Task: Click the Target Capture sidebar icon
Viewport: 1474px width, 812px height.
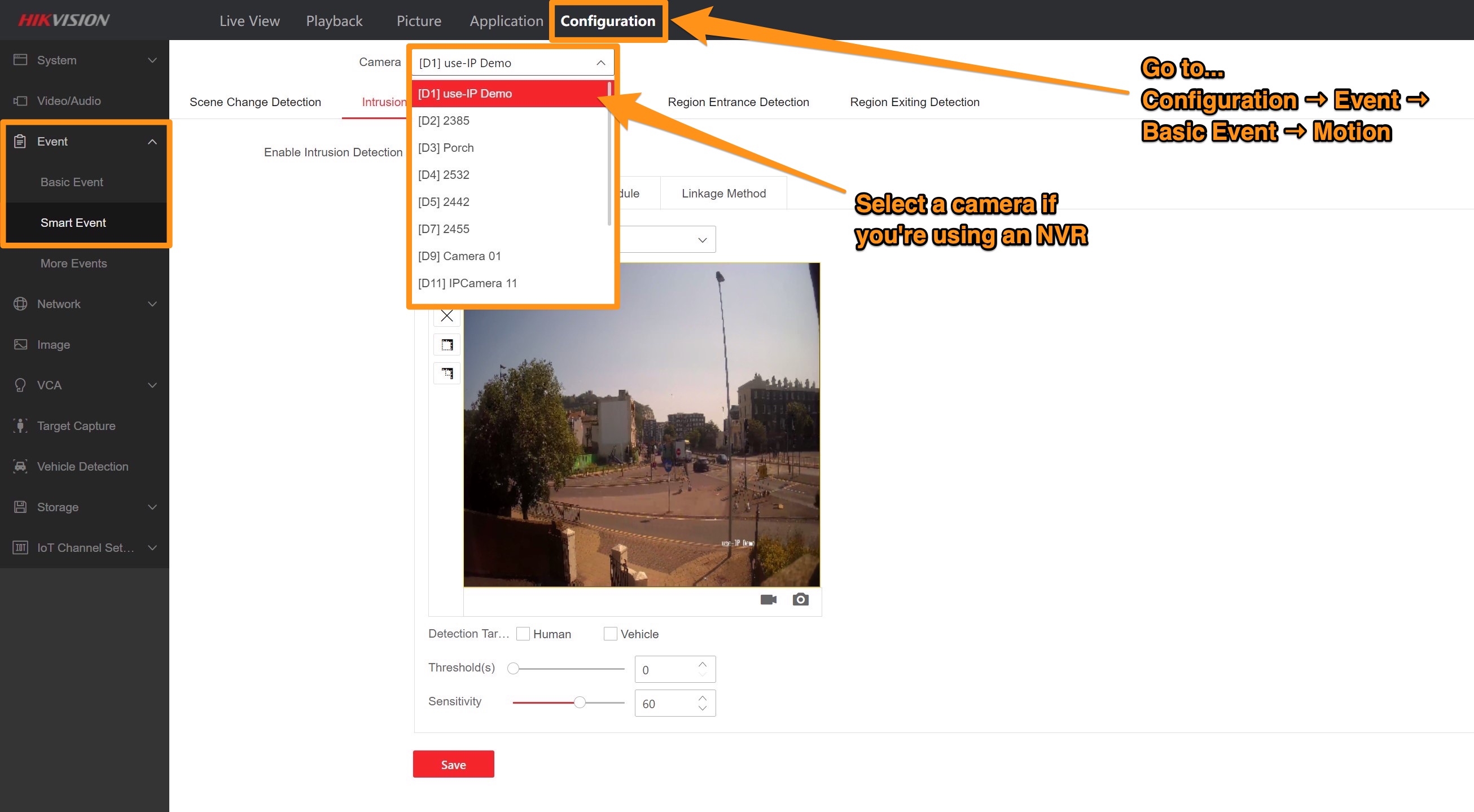Action: [20, 425]
